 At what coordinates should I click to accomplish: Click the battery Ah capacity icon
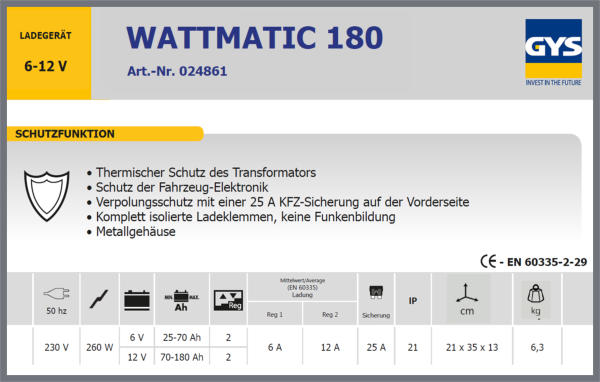182,300
